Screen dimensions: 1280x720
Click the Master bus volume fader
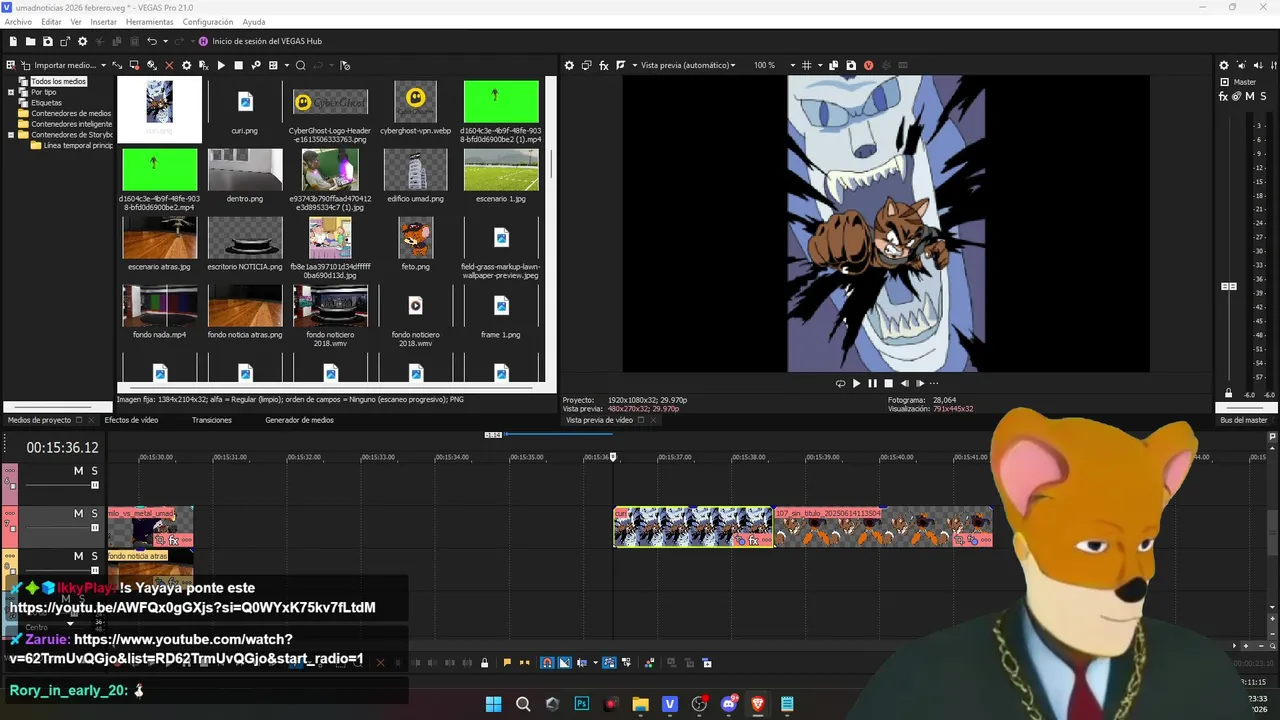point(1229,287)
